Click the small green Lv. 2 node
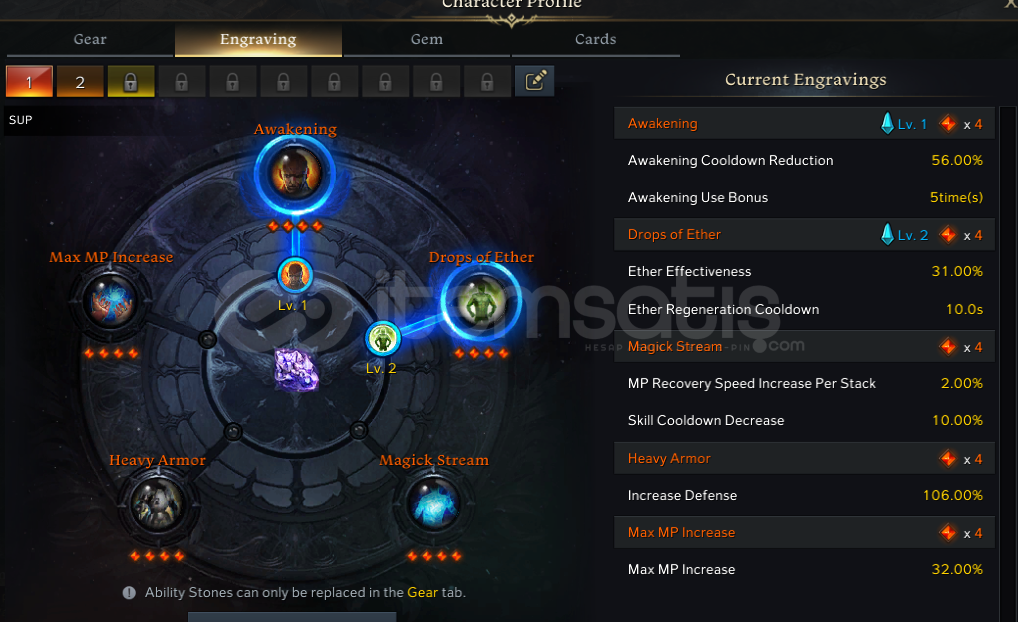 (382, 338)
